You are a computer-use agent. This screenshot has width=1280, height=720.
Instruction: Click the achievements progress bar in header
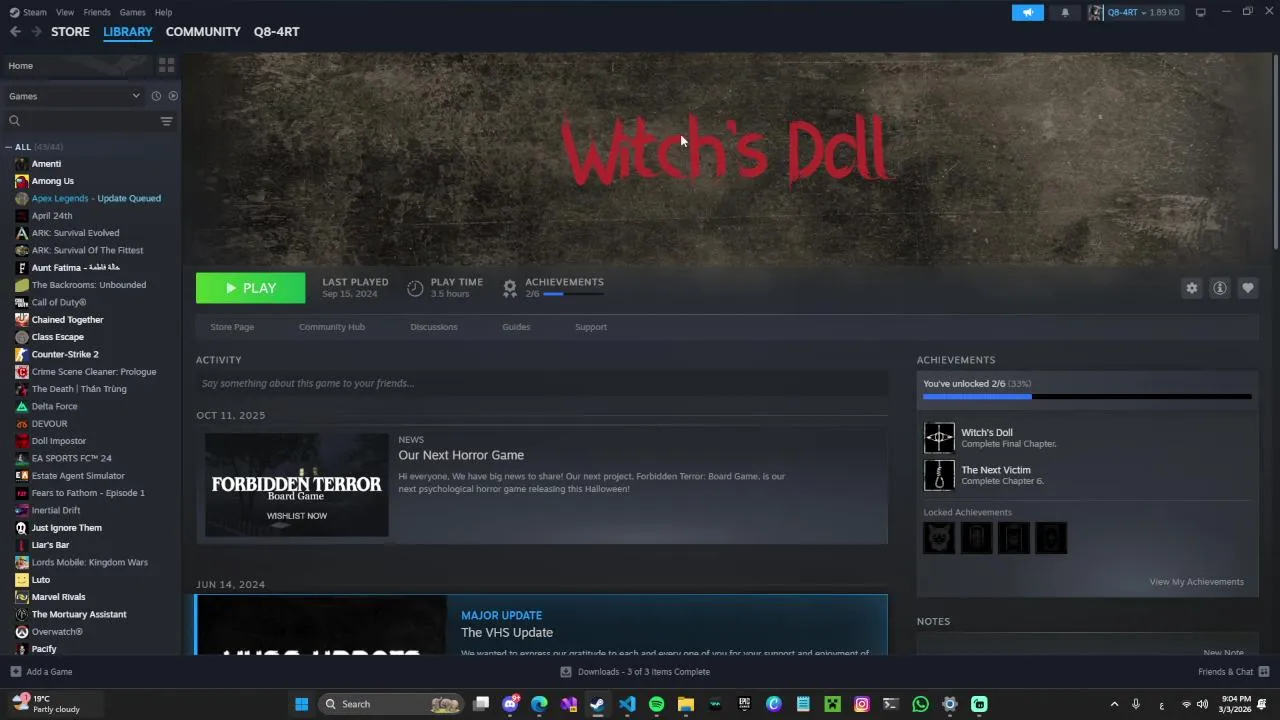(573, 294)
